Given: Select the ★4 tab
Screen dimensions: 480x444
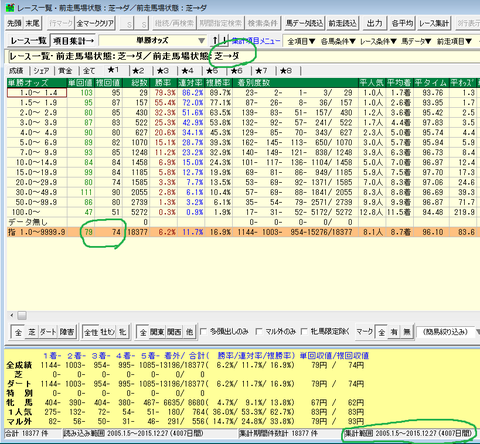Looking at the screenshot, I should pos(187,71).
